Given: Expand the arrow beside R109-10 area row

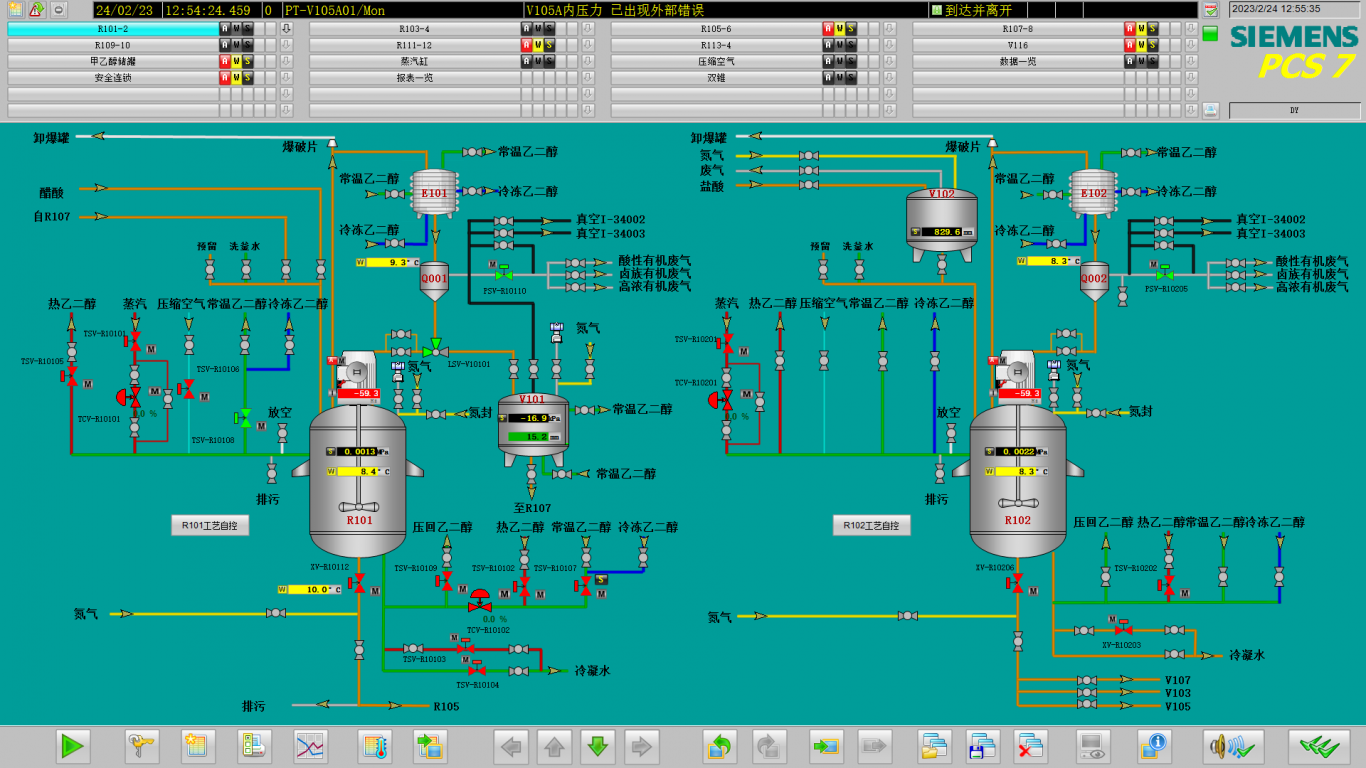Looking at the screenshot, I should click(286, 45).
